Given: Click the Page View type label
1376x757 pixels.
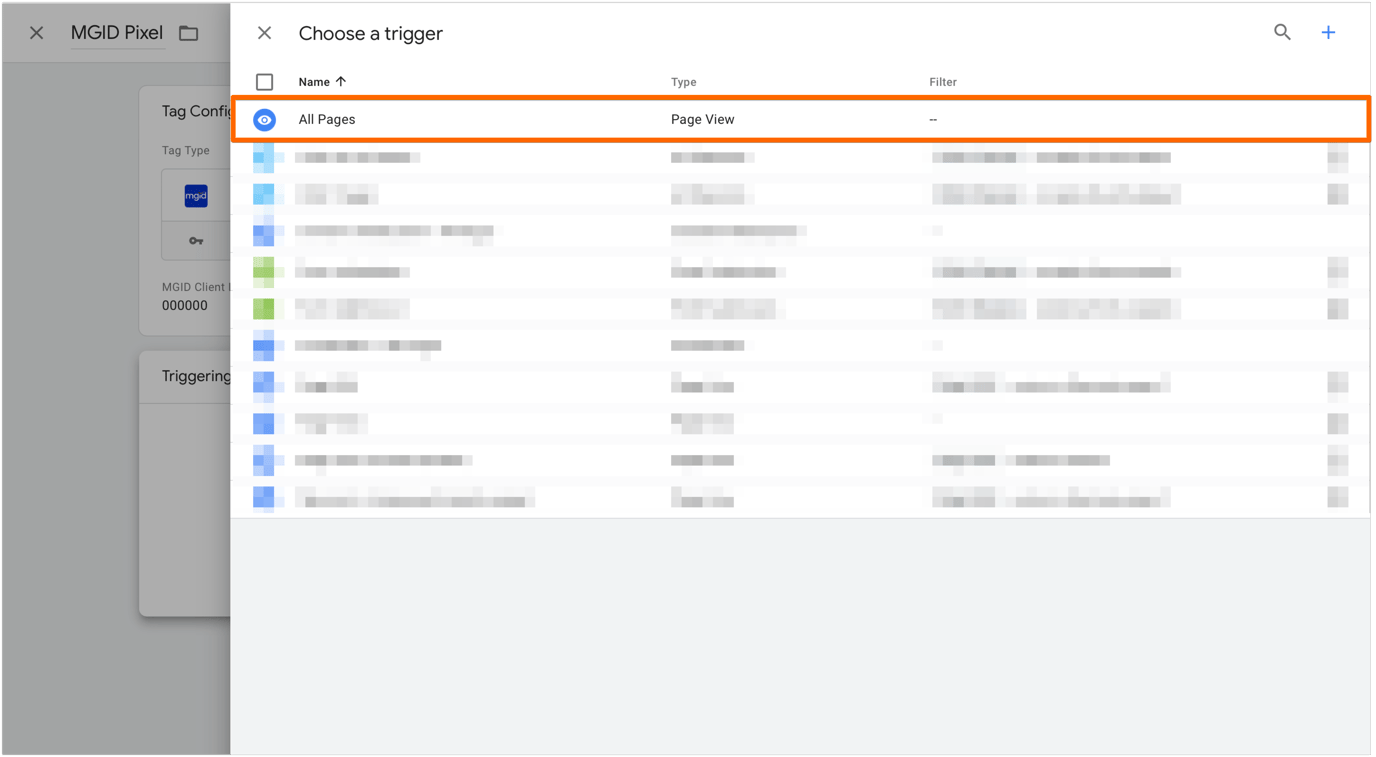Looking at the screenshot, I should click(703, 119).
